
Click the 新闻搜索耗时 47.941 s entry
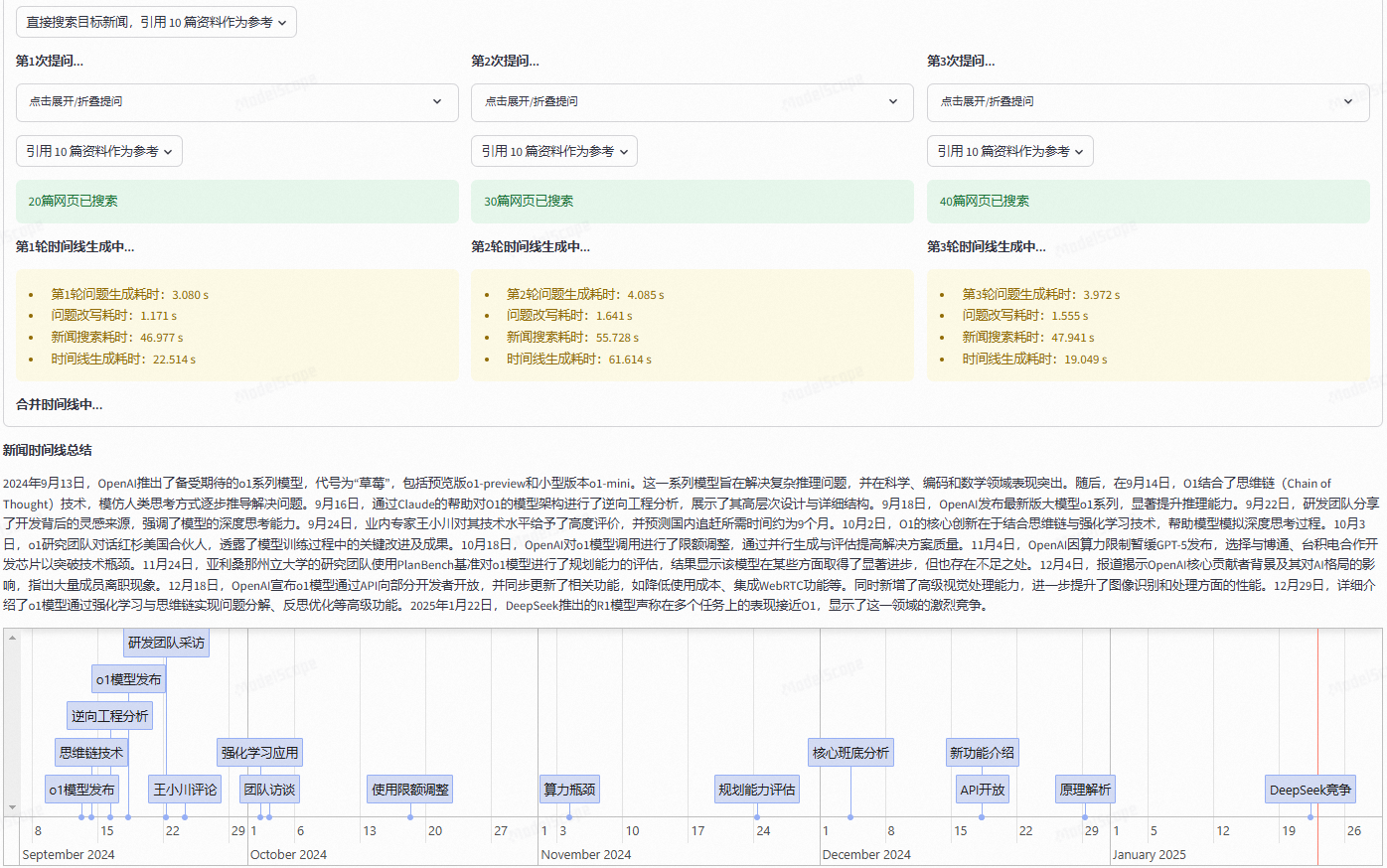coord(1027,338)
